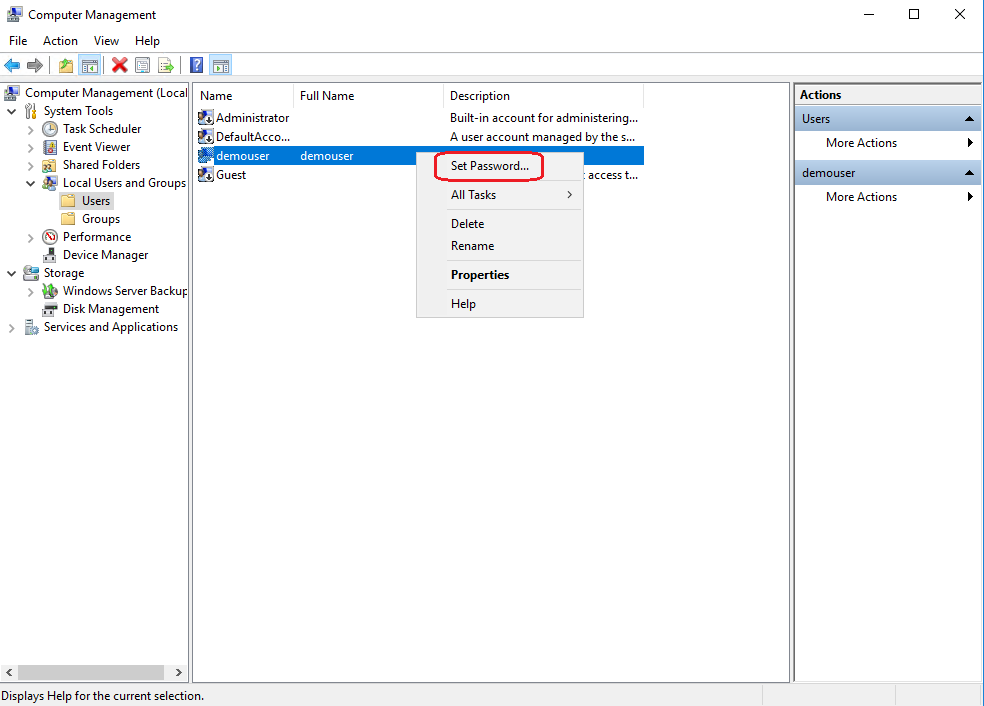Click the Groups folder icon
This screenshot has width=984, height=706.
(68, 219)
